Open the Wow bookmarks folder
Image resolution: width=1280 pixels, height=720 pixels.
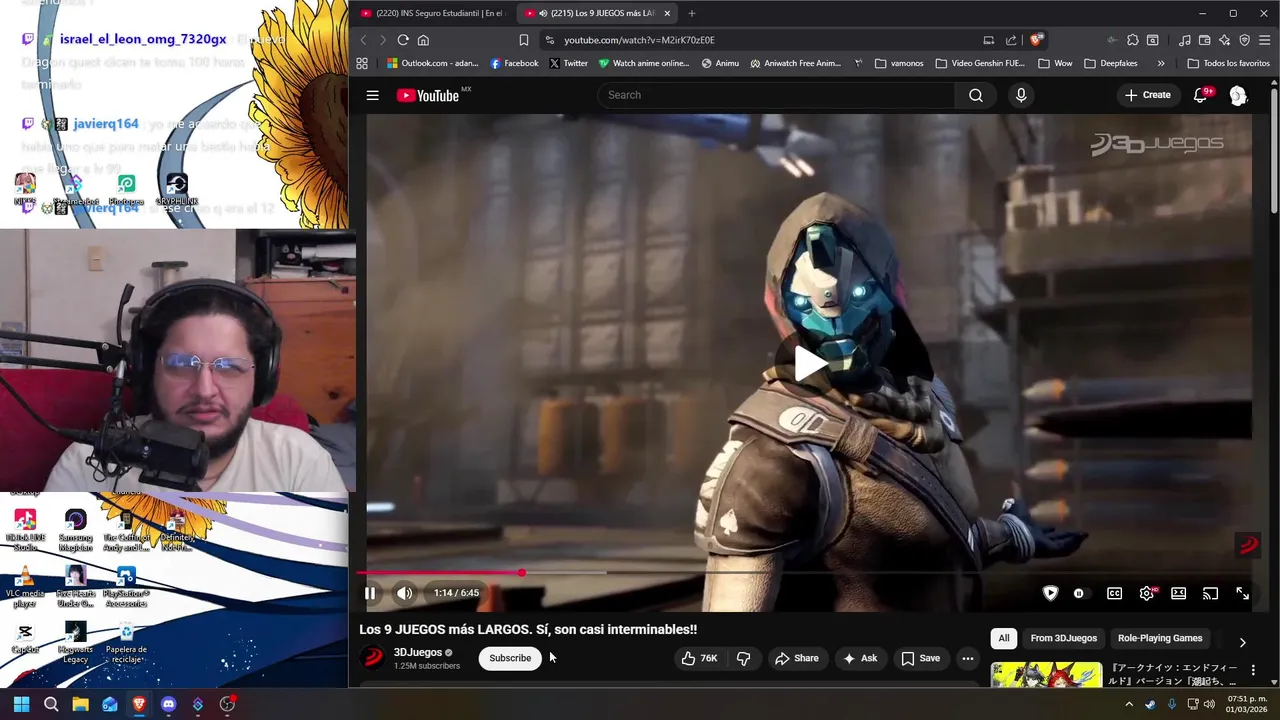[x=1055, y=63]
